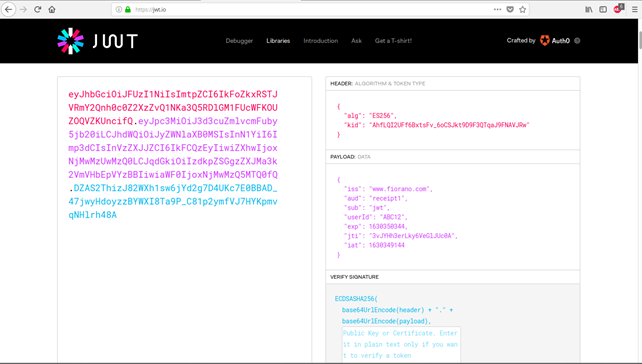Click the colorful JWT logo

click(97, 41)
